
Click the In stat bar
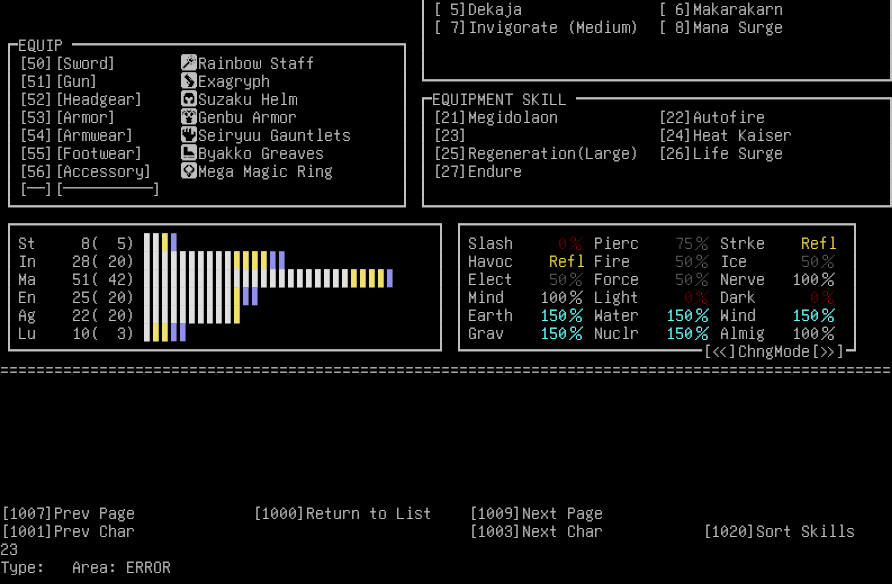(x=214, y=260)
